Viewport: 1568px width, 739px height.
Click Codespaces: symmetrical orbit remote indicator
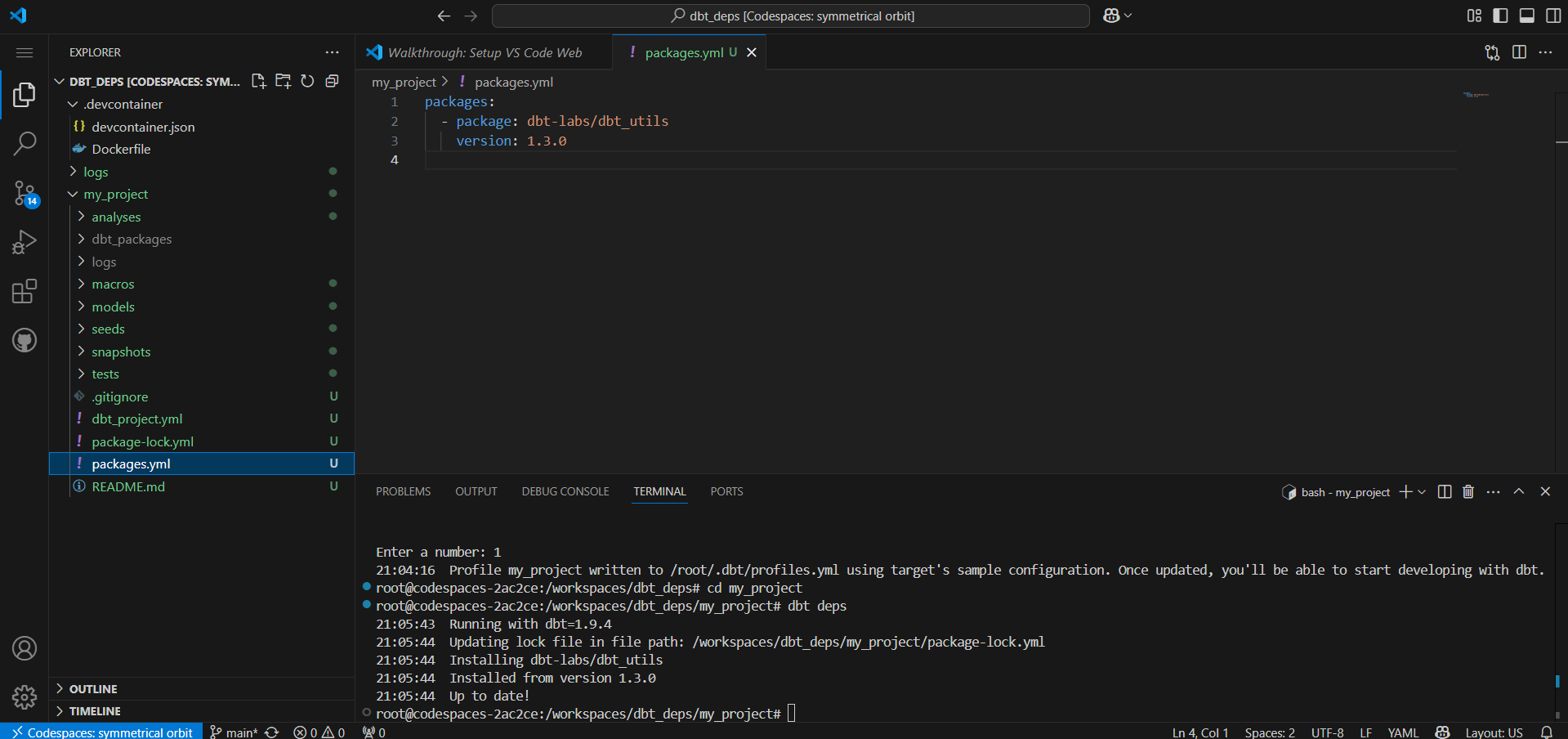coord(101,732)
